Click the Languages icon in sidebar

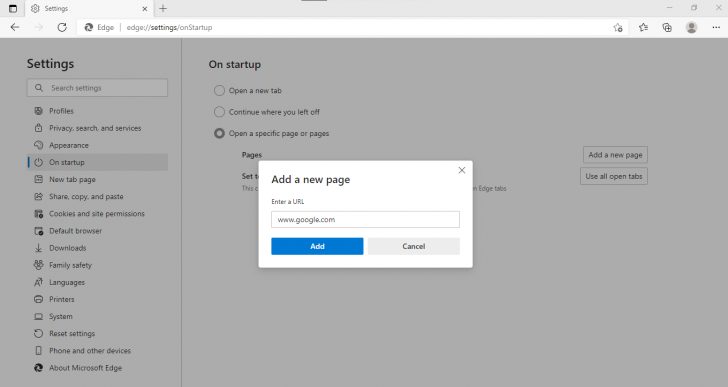(39, 282)
